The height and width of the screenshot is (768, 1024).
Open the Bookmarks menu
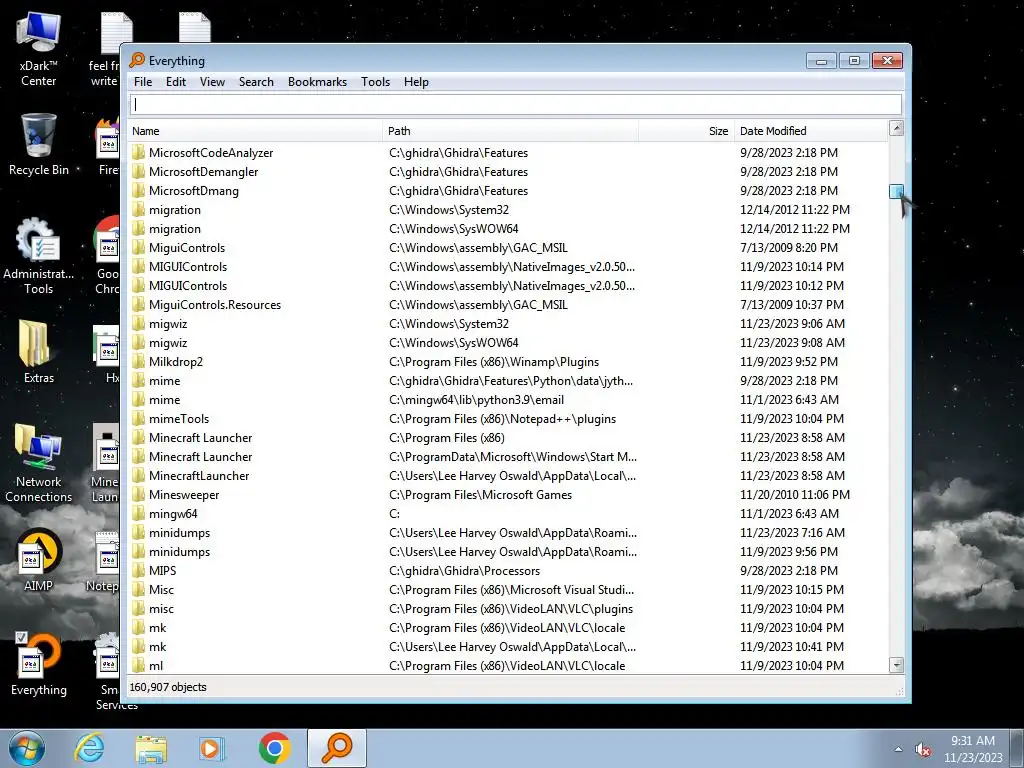(317, 82)
